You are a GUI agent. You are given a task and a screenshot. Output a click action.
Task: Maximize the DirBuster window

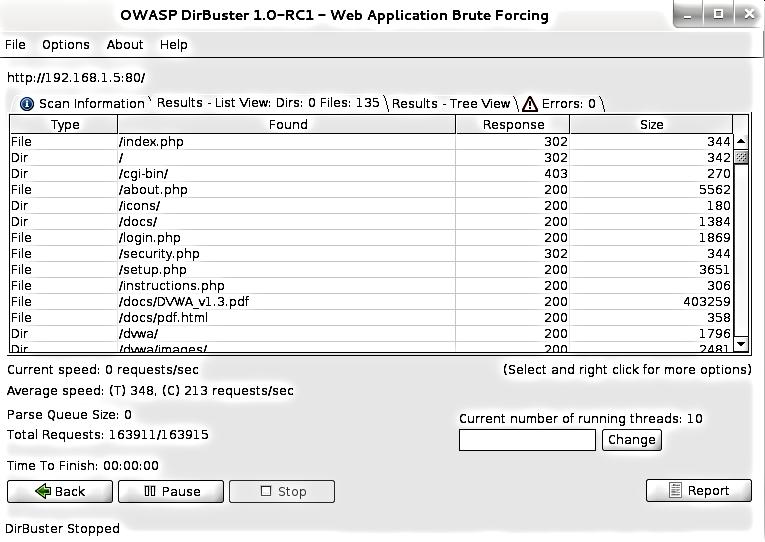[x=718, y=15]
